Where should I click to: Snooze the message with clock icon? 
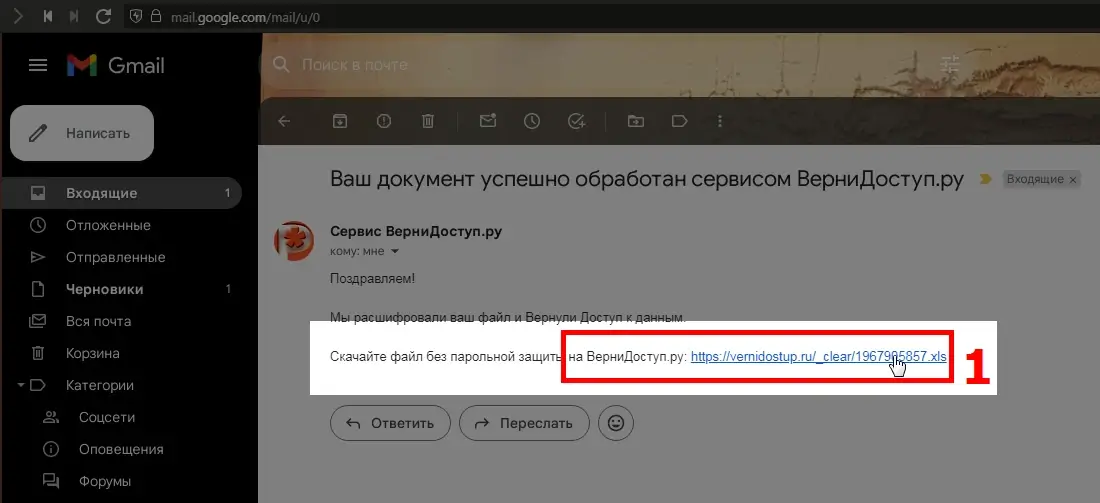[x=532, y=121]
